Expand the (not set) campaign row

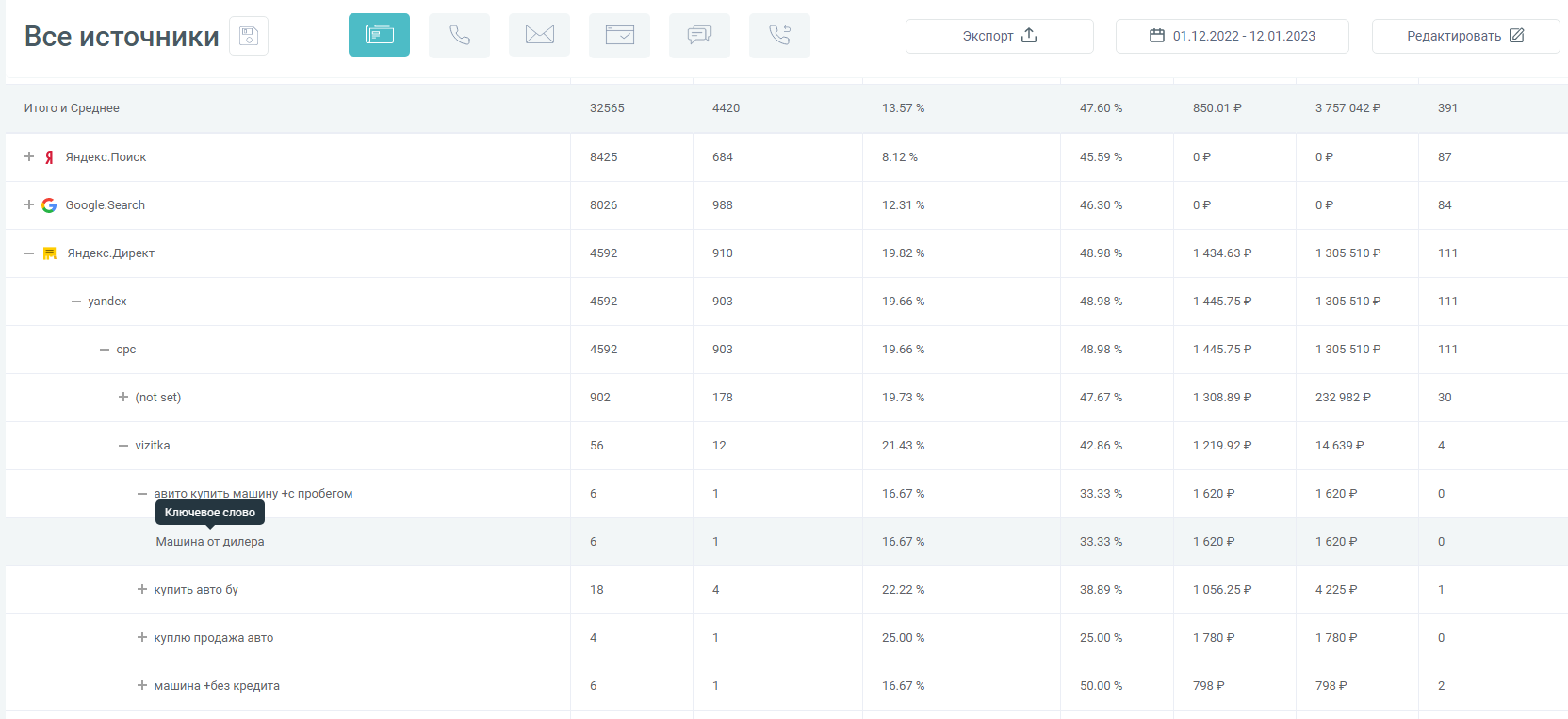(x=123, y=398)
